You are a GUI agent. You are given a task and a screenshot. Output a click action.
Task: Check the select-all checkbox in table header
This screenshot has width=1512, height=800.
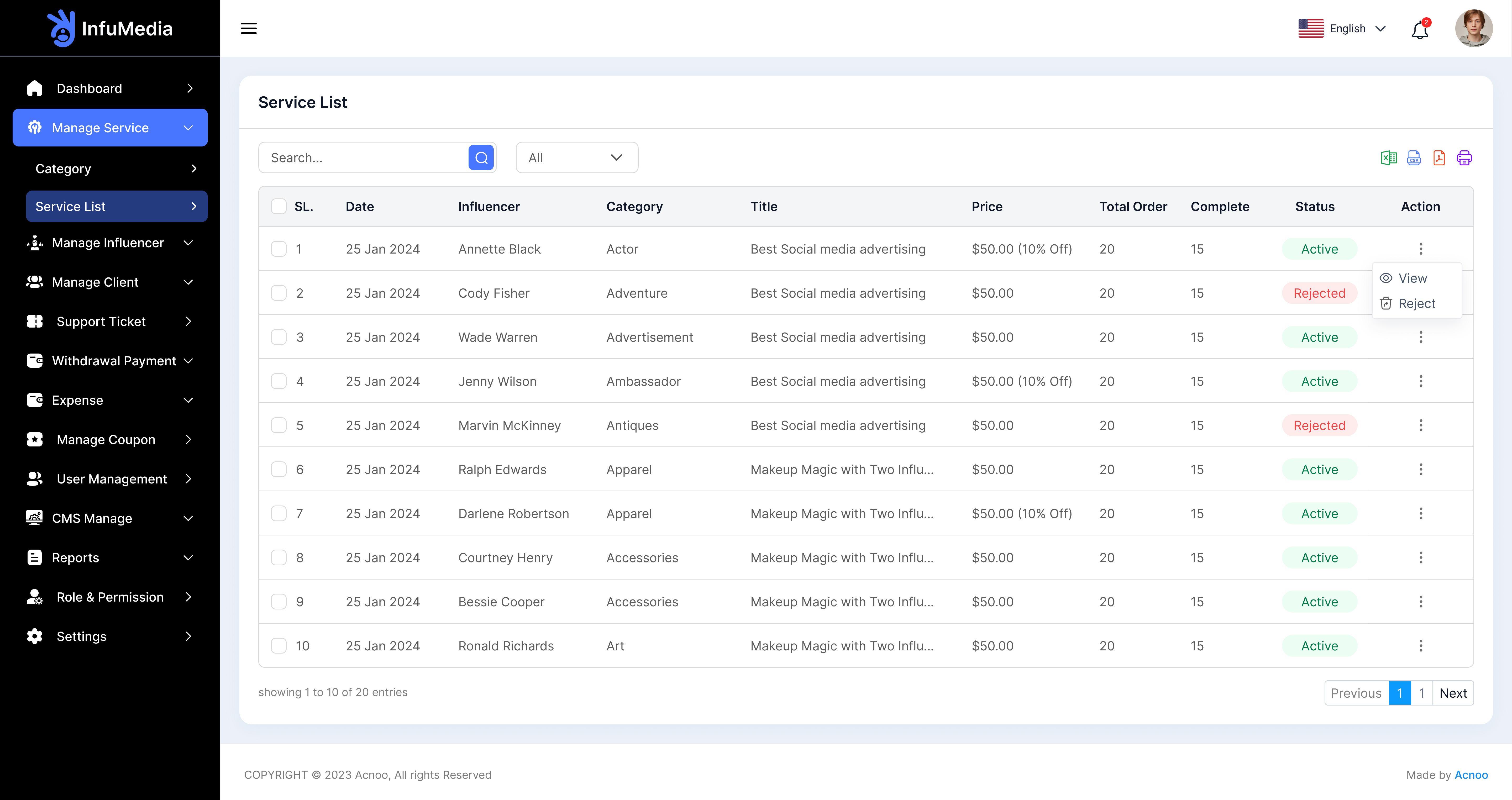coord(279,207)
